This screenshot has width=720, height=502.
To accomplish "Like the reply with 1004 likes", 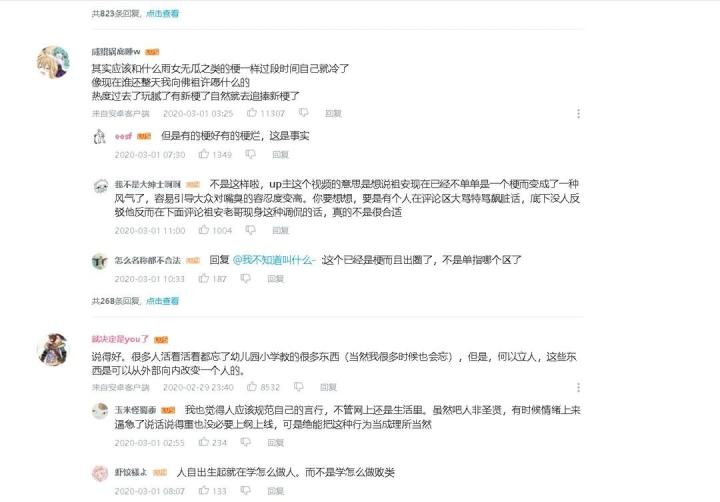I will (x=203, y=230).
